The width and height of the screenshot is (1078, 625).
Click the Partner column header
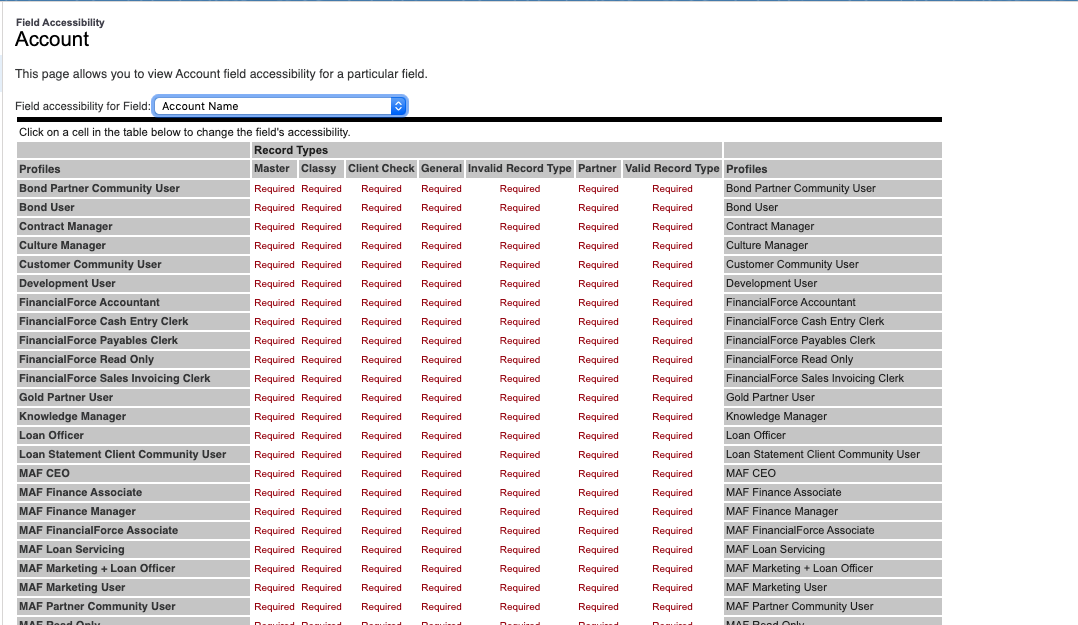pos(597,168)
